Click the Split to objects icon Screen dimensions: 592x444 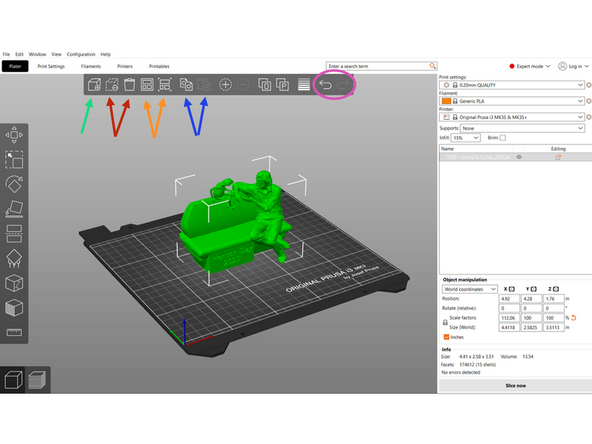265,85
